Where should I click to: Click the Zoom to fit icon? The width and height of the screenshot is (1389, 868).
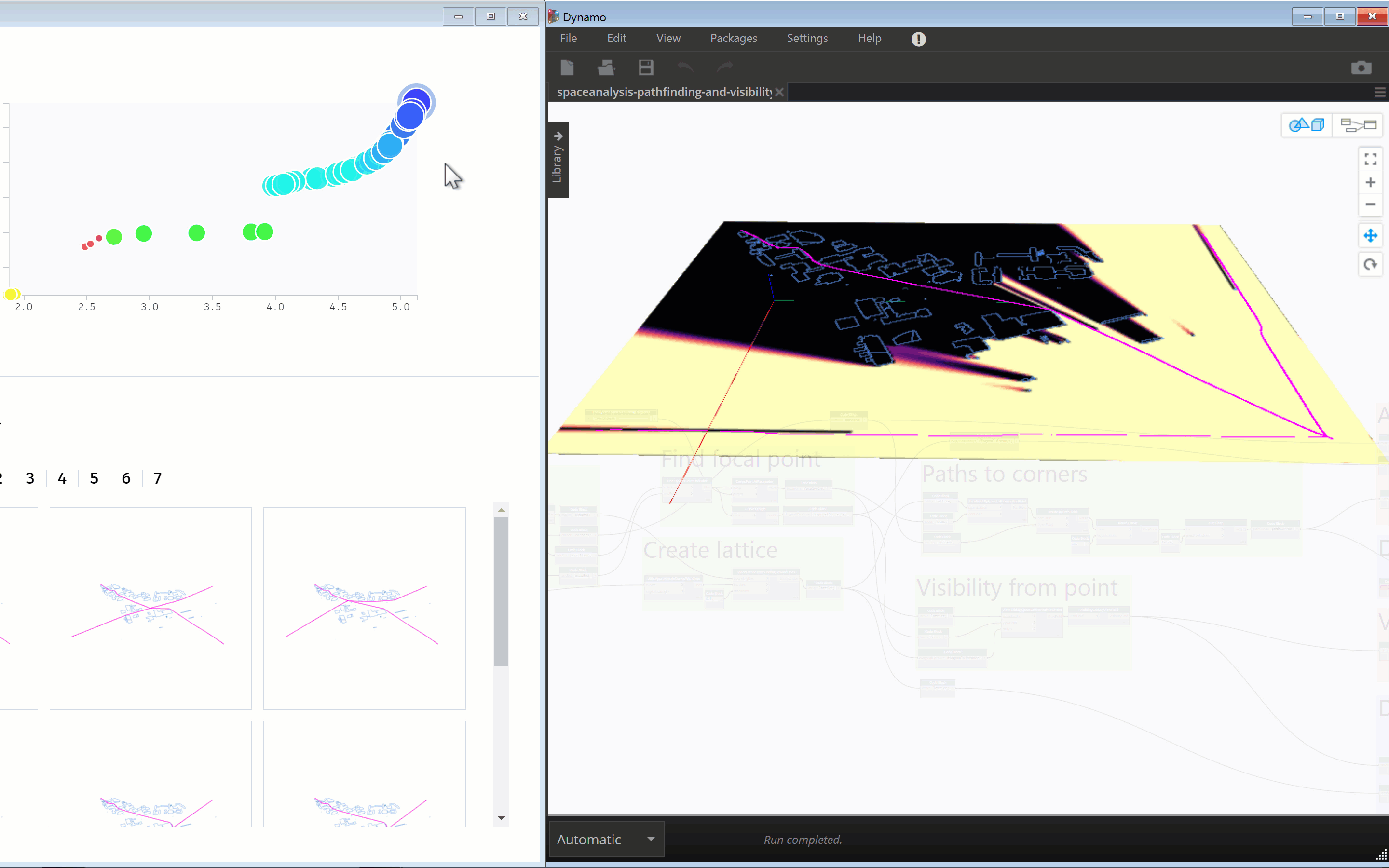(1371, 159)
